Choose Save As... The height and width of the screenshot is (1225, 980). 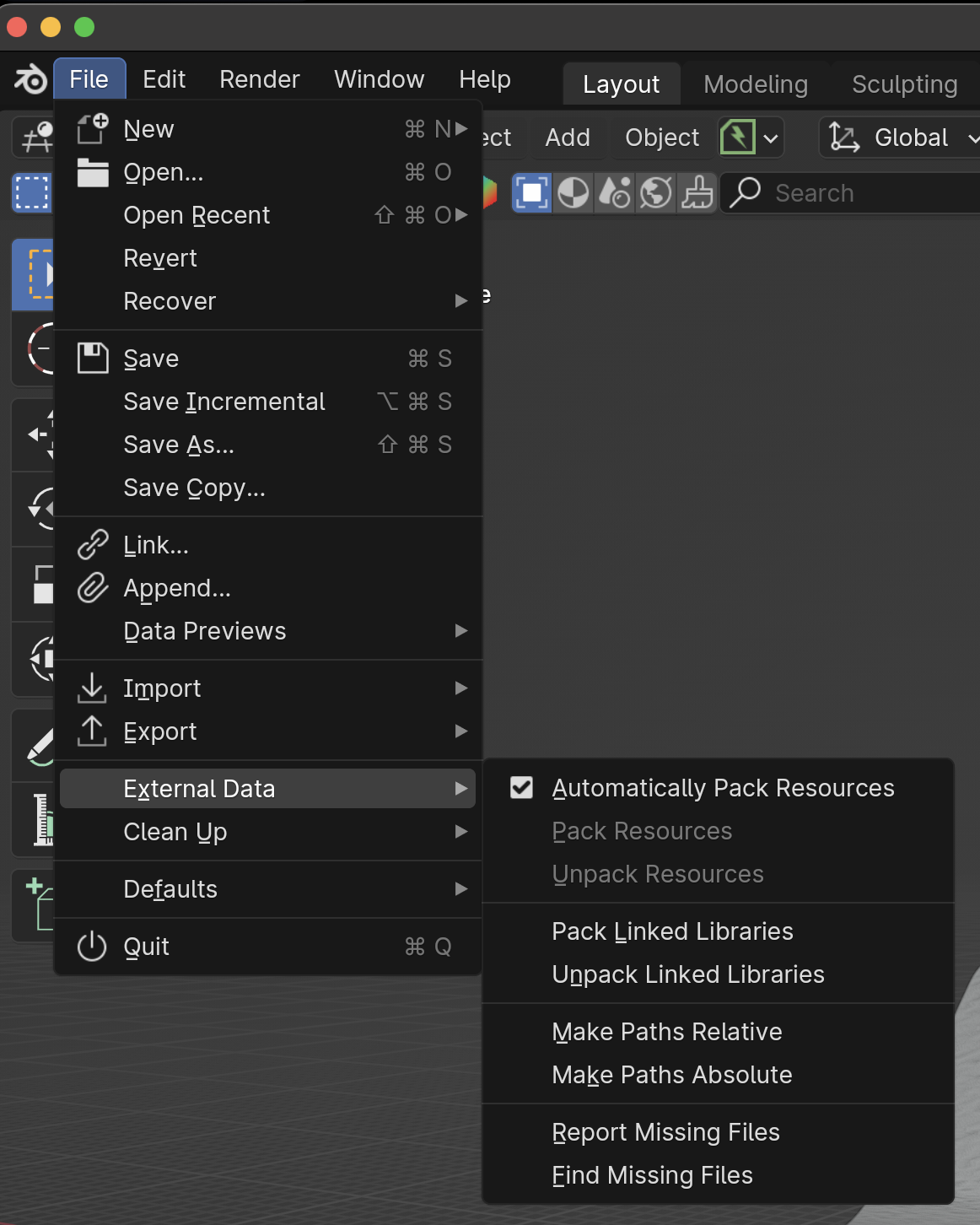[x=267, y=445]
